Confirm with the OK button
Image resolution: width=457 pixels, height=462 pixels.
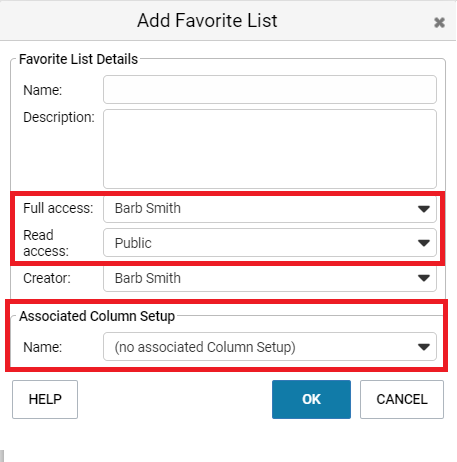[x=311, y=399]
